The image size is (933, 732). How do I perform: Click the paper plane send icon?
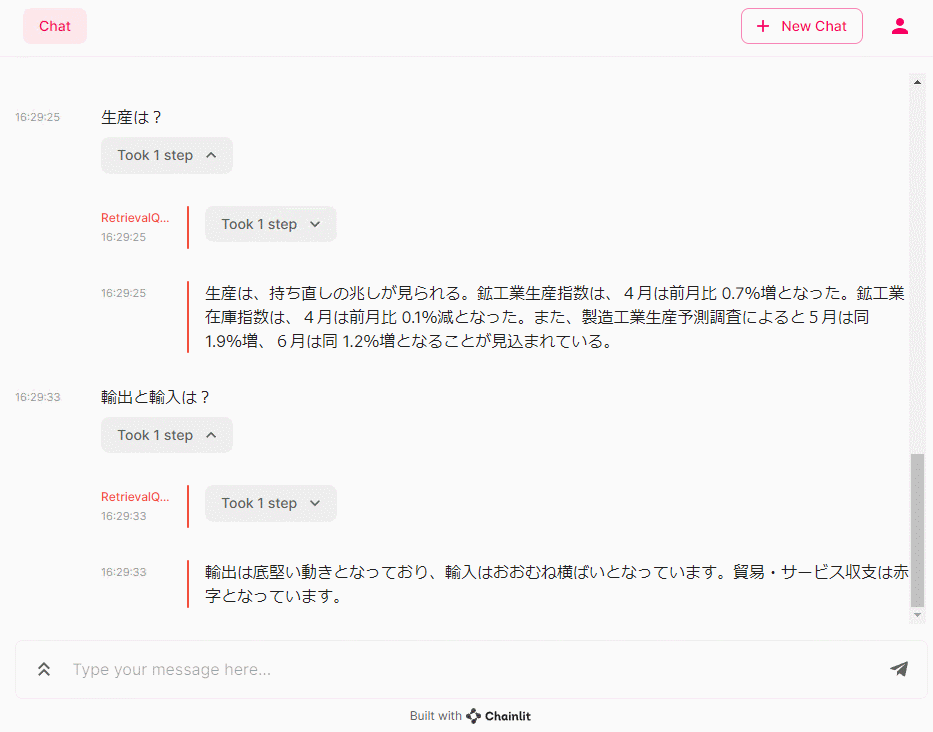pos(899,669)
